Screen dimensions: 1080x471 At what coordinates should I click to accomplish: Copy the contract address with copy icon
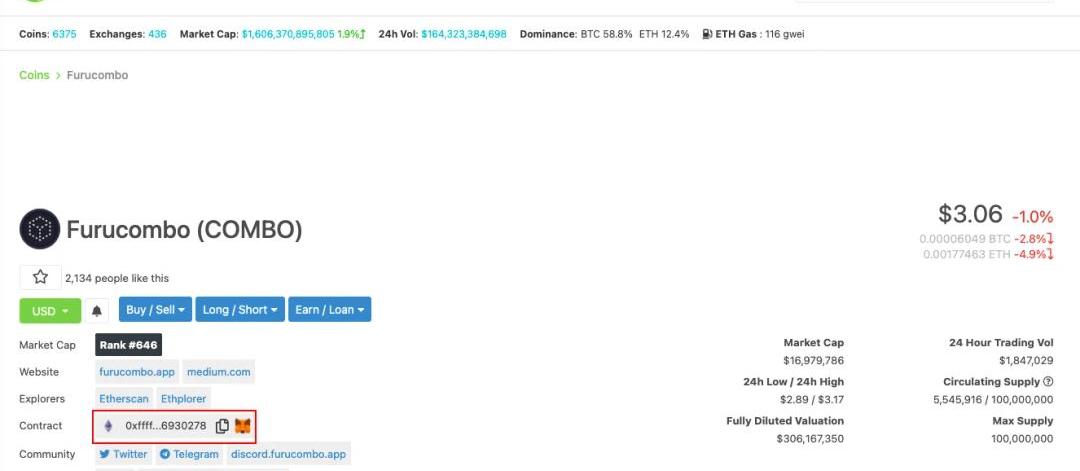pyautogui.click(x=222, y=426)
